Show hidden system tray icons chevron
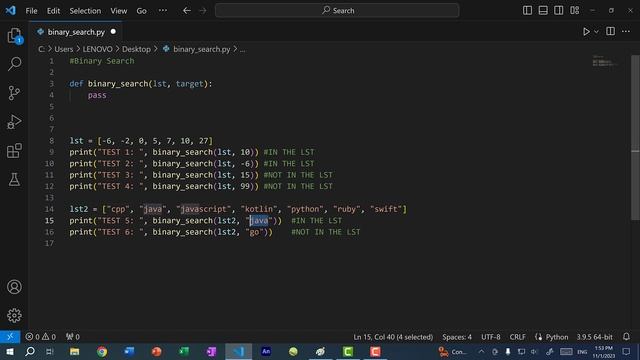The height and width of the screenshot is (360, 640). pos(481,351)
